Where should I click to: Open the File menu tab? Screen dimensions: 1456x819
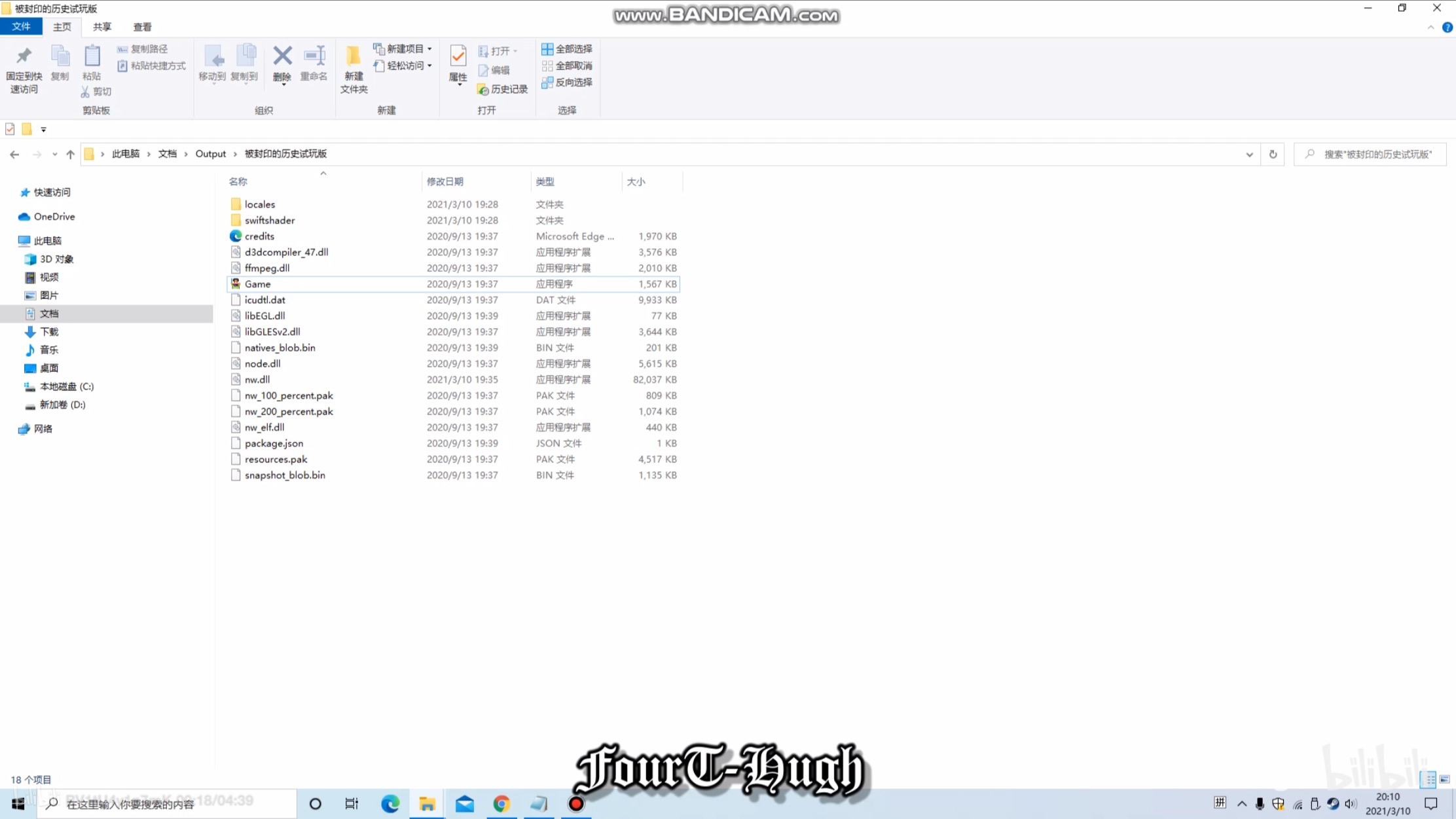coord(21,27)
